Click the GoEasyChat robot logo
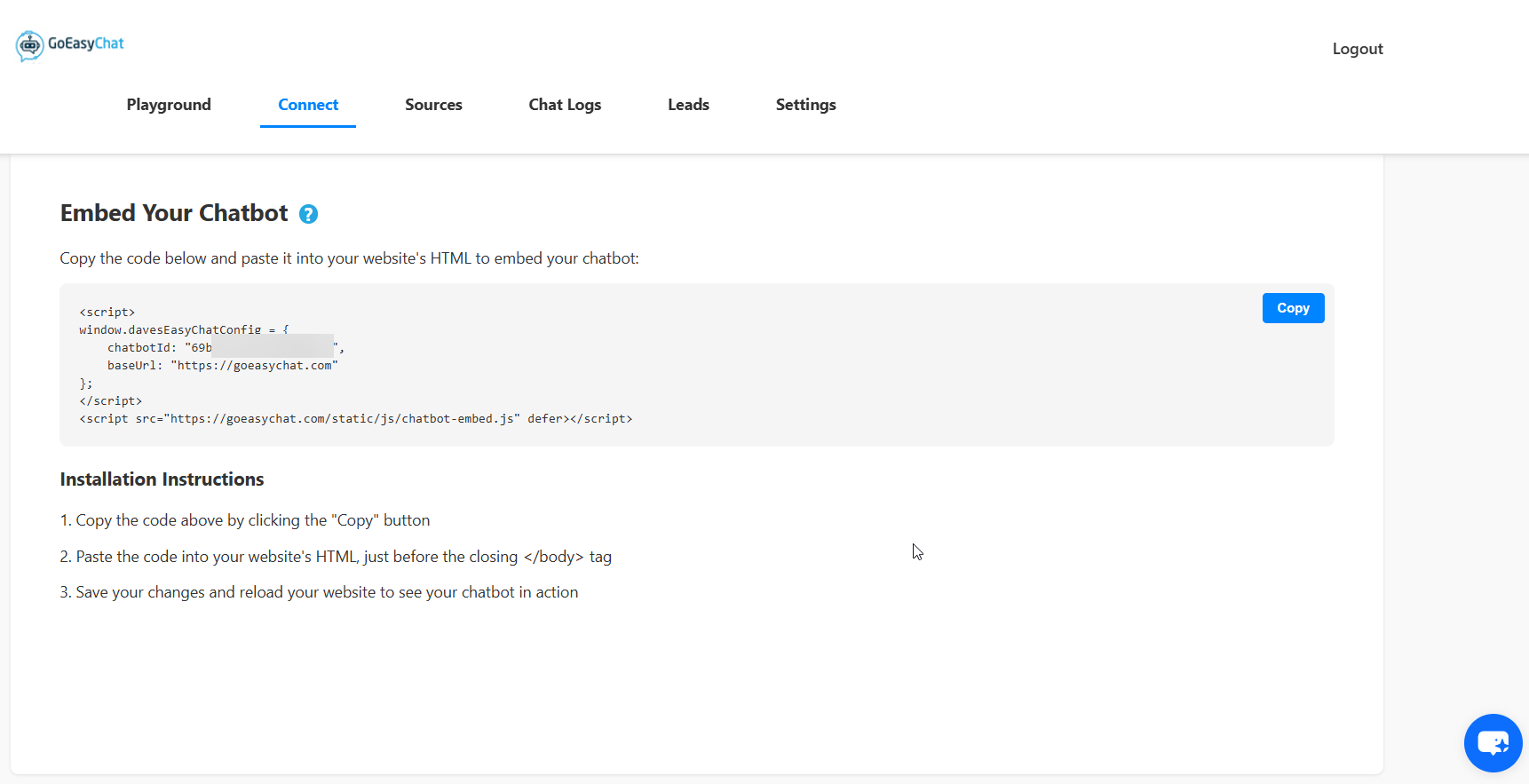The height and width of the screenshot is (784, 1529). pyautogui.click(x=29, y=45)
